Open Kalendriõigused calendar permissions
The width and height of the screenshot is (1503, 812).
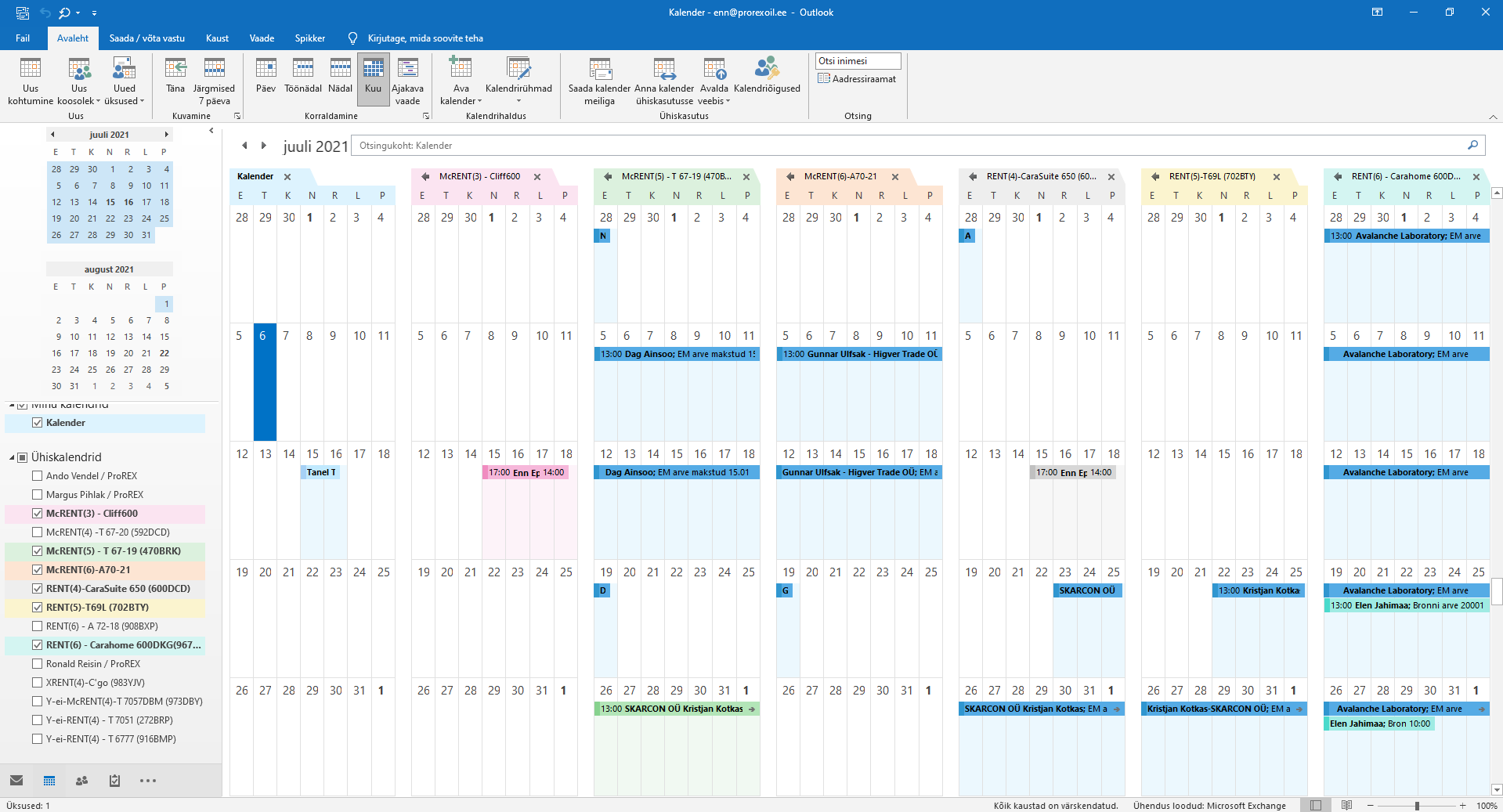766,70
